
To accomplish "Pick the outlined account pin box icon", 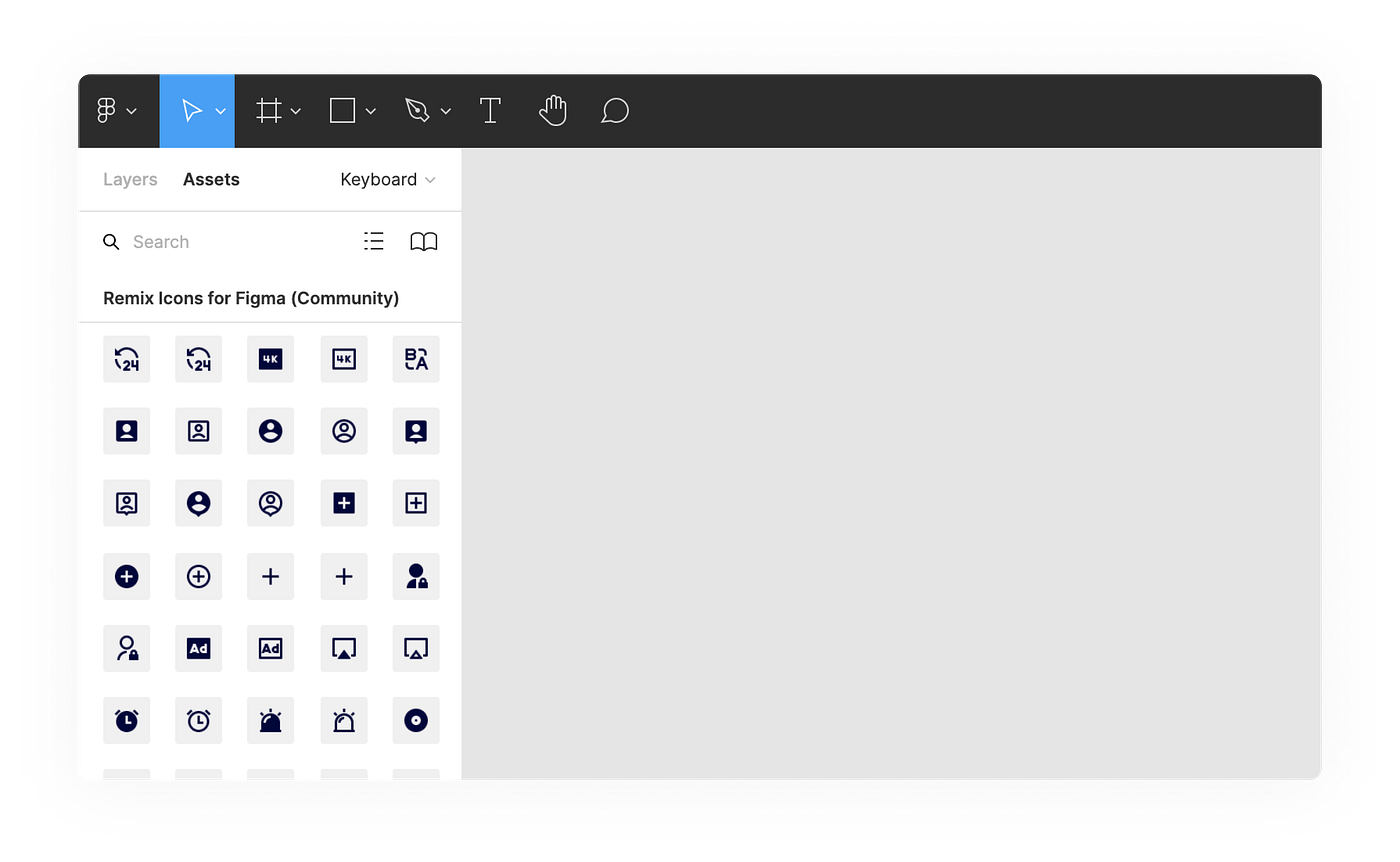I will point(127,503).
